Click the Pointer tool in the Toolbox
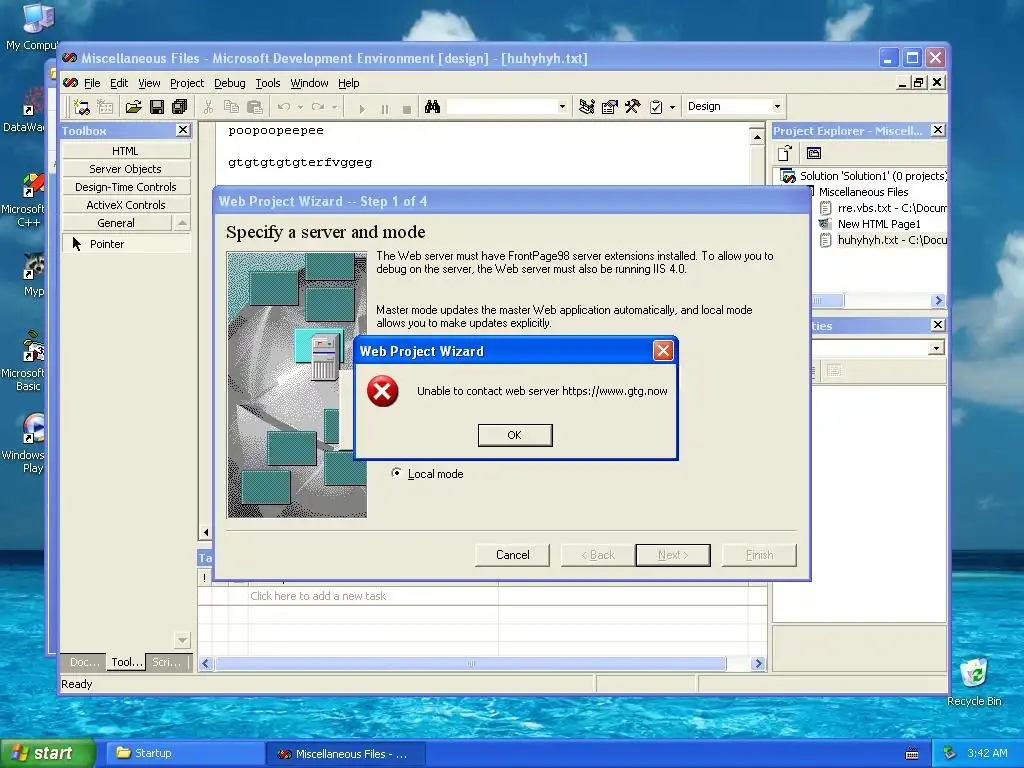This screenshot has height=768, width=1024. pyautogui.click(x=126, y=244)
